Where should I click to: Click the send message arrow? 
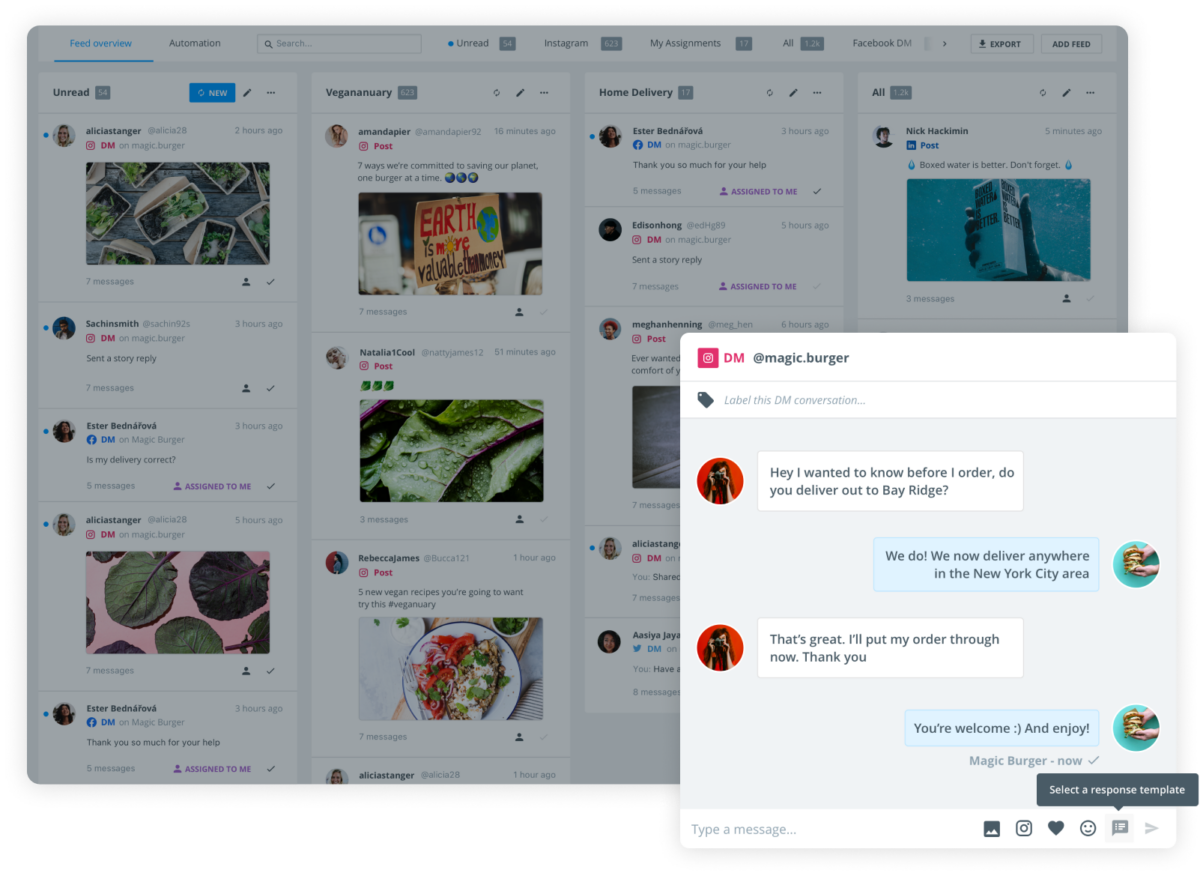1152,828
